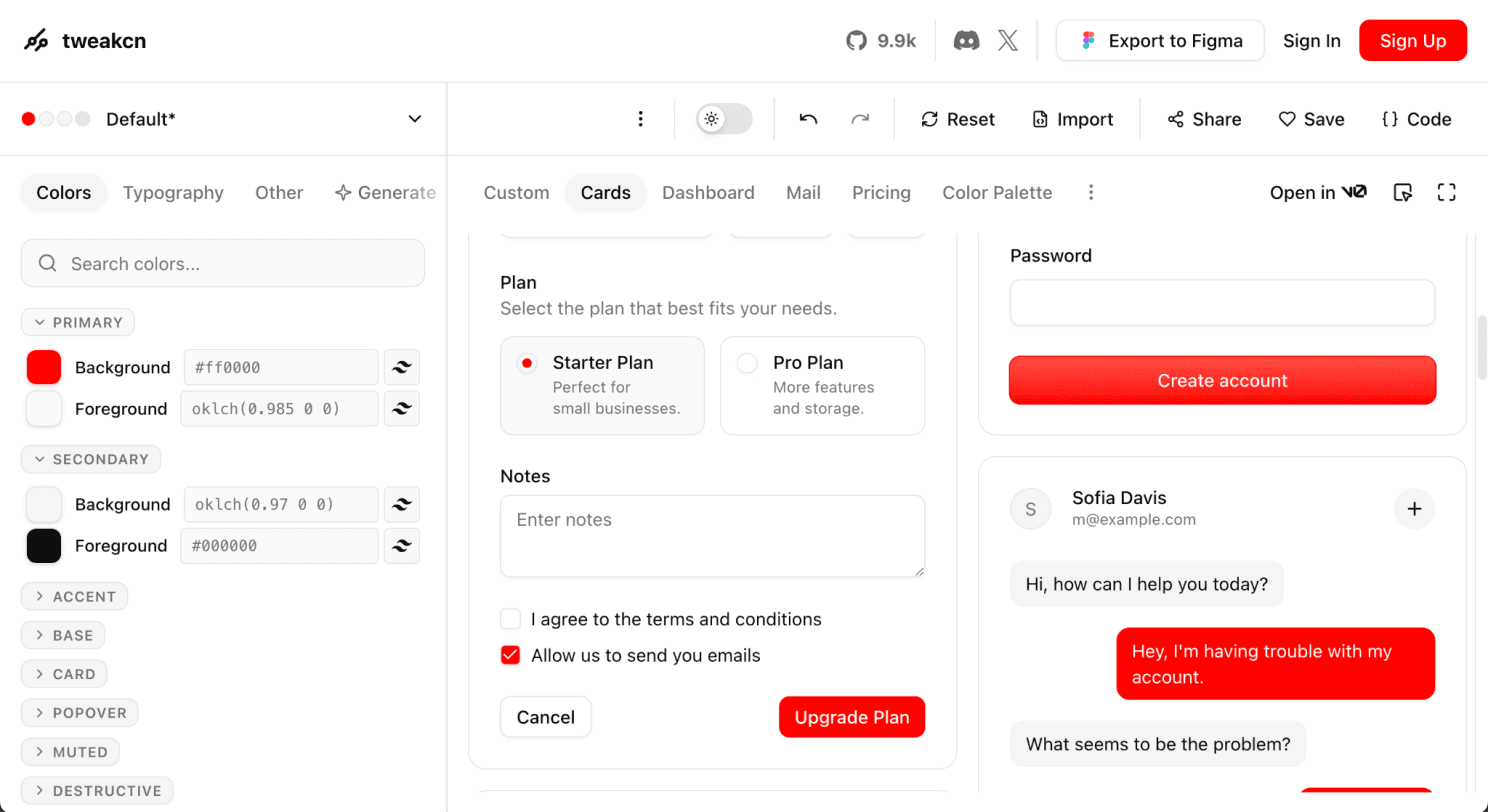Click the three-dot menu beside theme switch

[x=641, y=119]
